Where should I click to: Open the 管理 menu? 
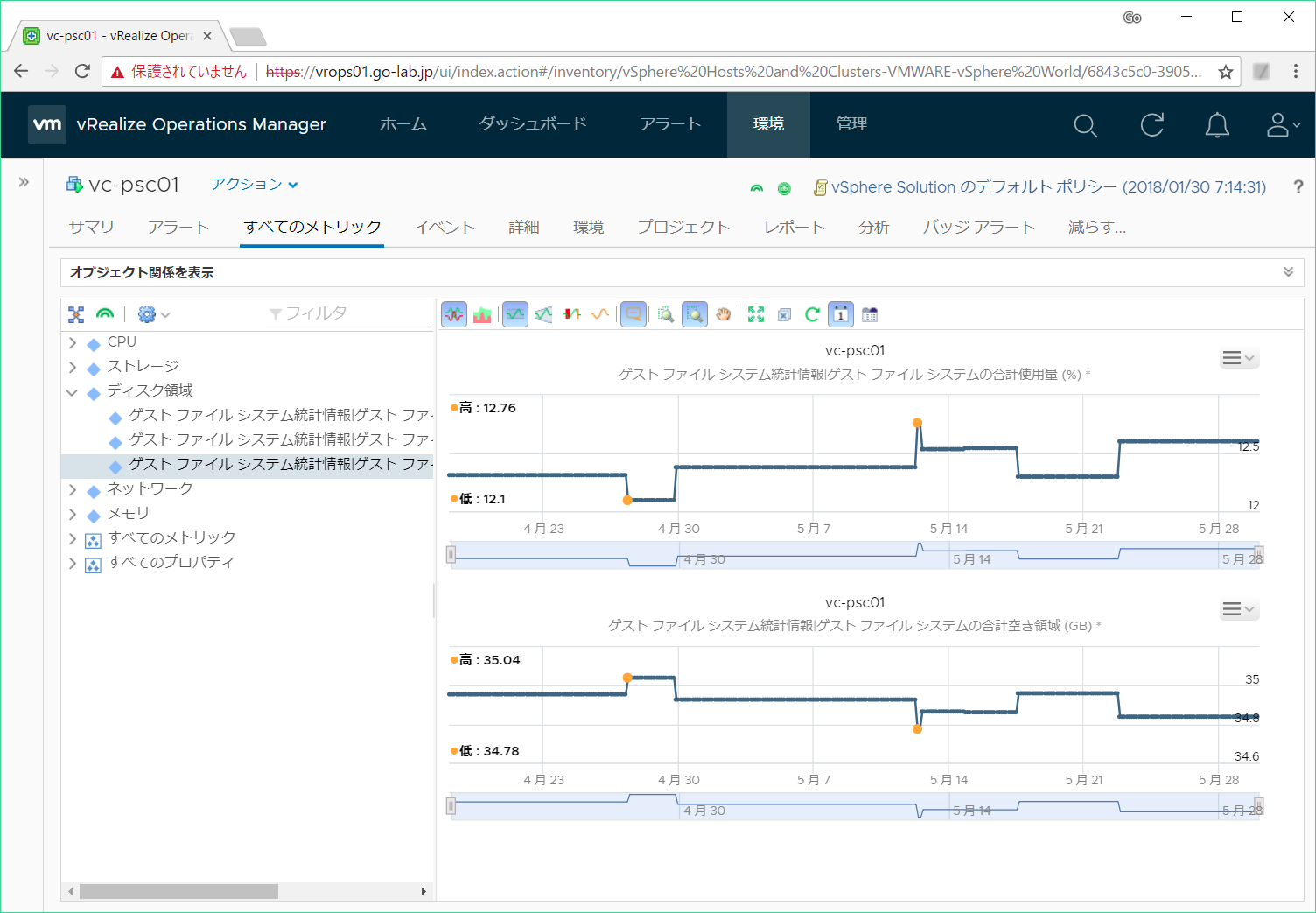(x=851, y=124)
